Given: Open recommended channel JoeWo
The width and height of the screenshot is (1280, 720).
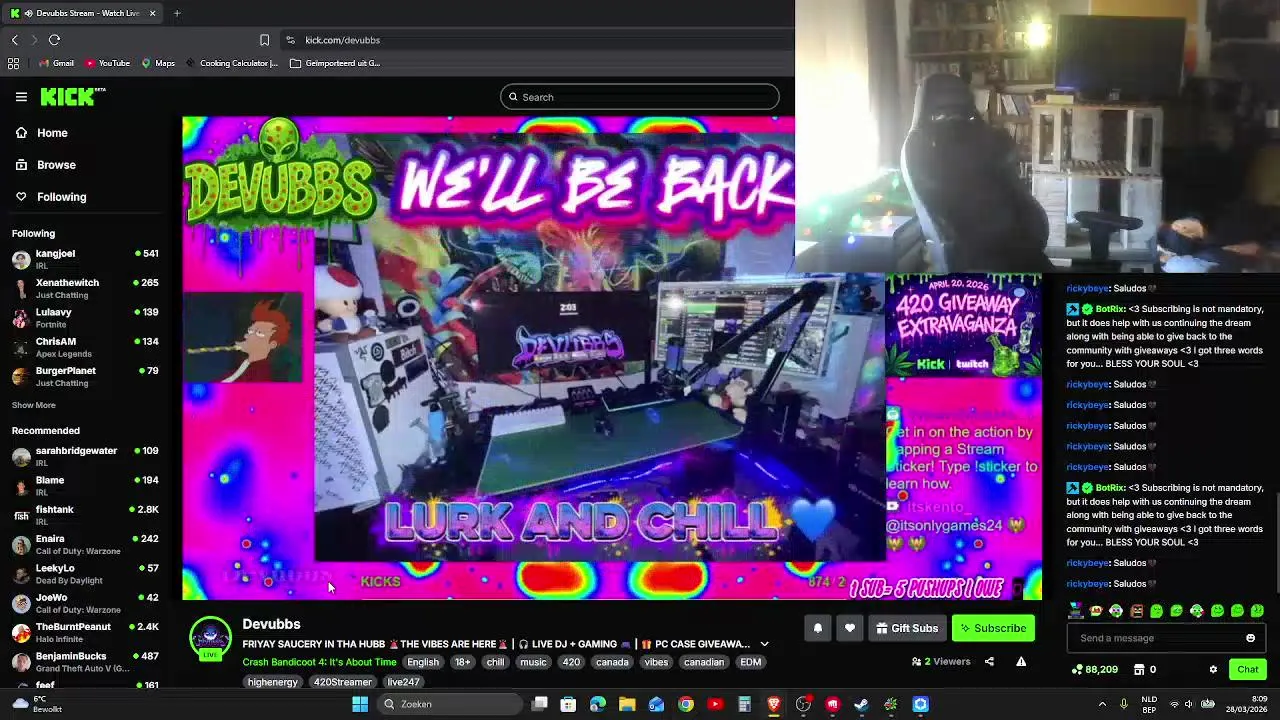Looking at the screenshot, I should (86, 603).
